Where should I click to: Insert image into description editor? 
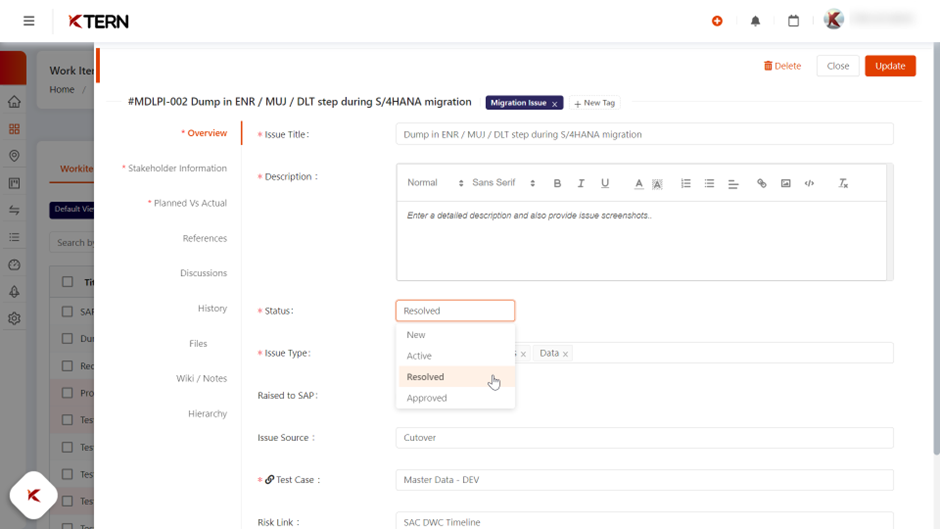click(786, 184)
